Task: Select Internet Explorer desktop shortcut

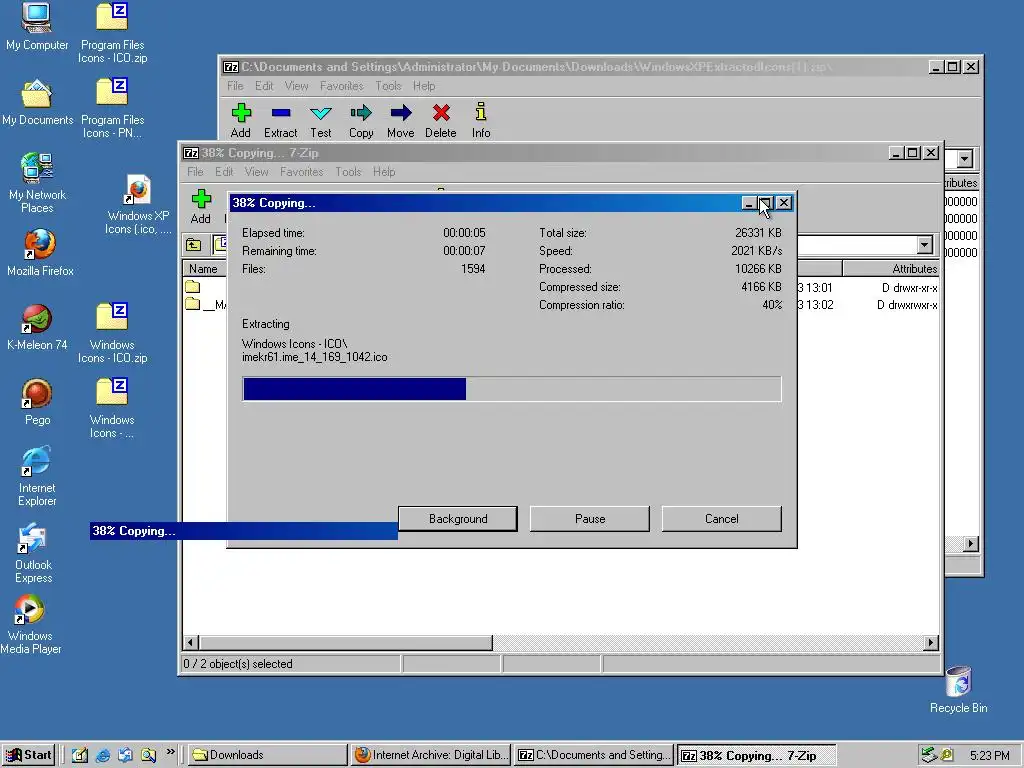Action: [x=37, y=476]
